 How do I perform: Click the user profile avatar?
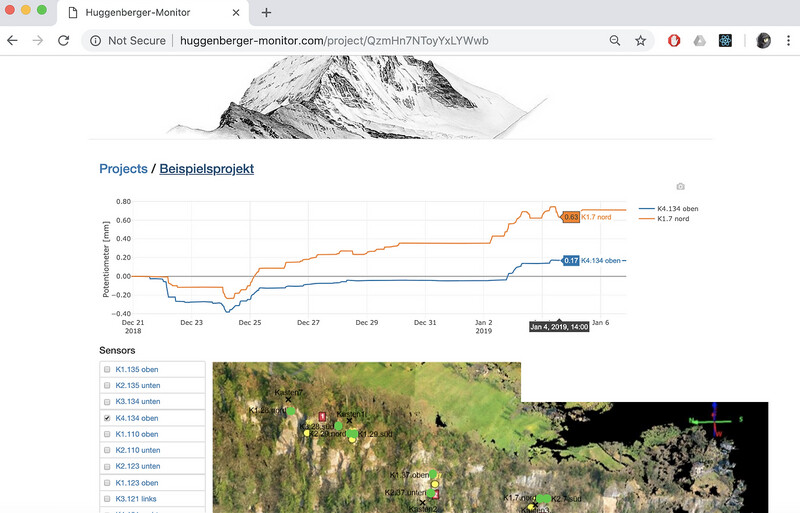[763, 40]
